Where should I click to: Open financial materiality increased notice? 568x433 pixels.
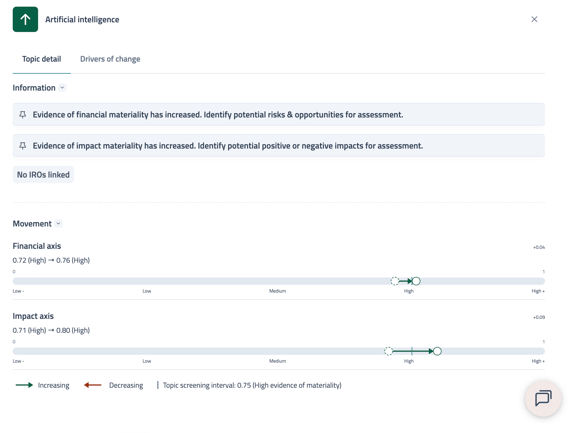(279, 115)
